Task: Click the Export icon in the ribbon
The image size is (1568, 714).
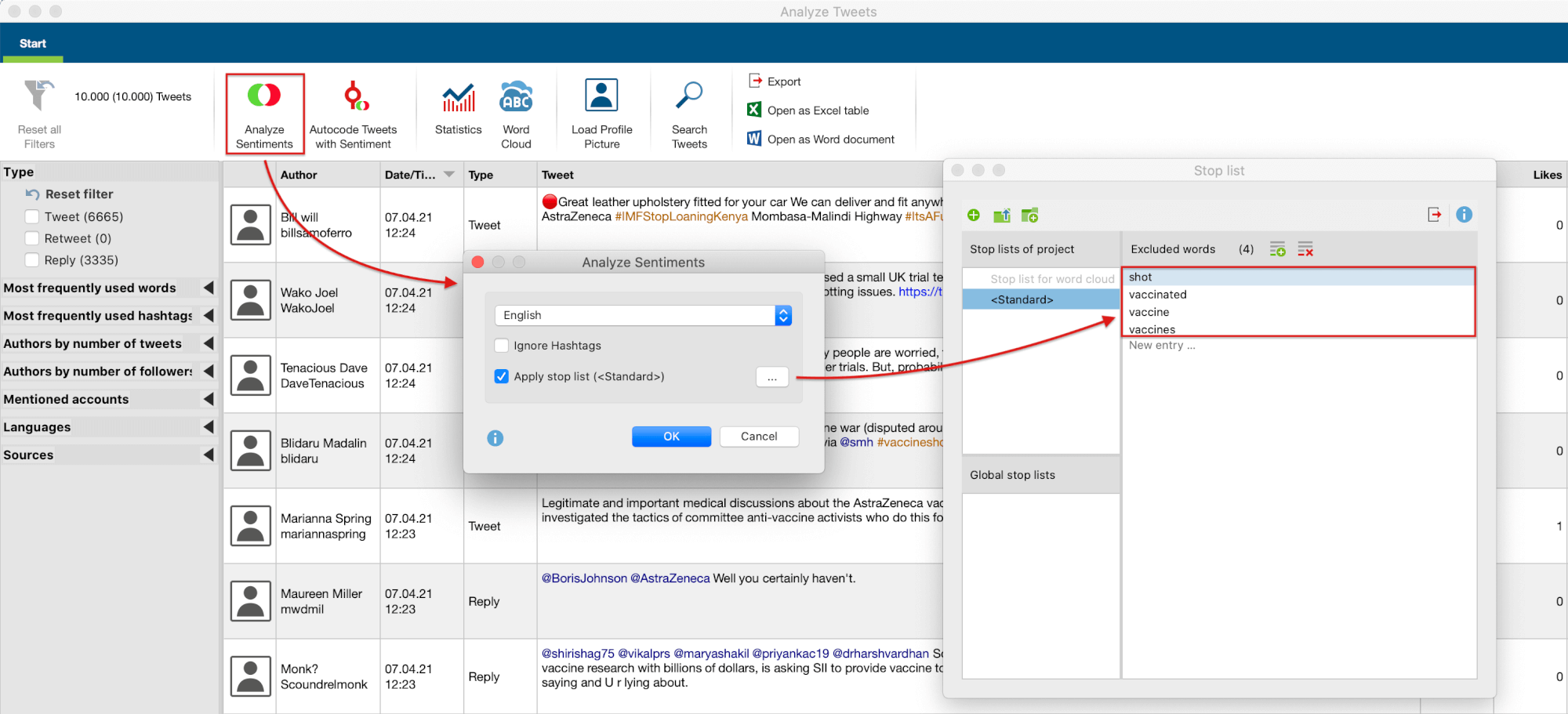Action: (x=755, y=81)
